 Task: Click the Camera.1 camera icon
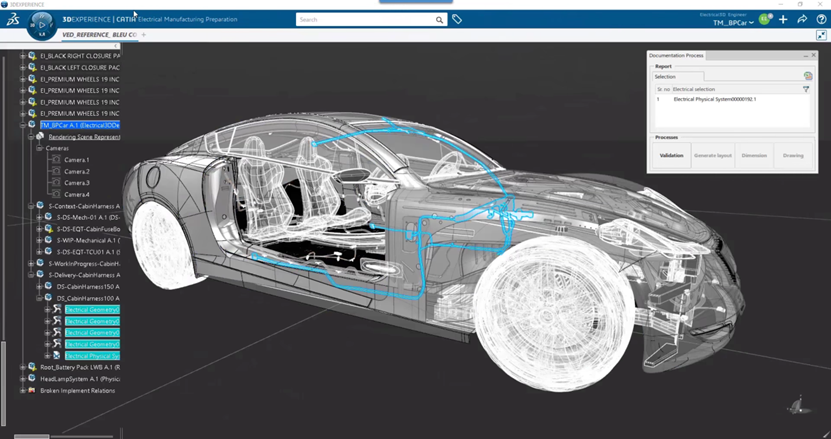click(57, 160)
